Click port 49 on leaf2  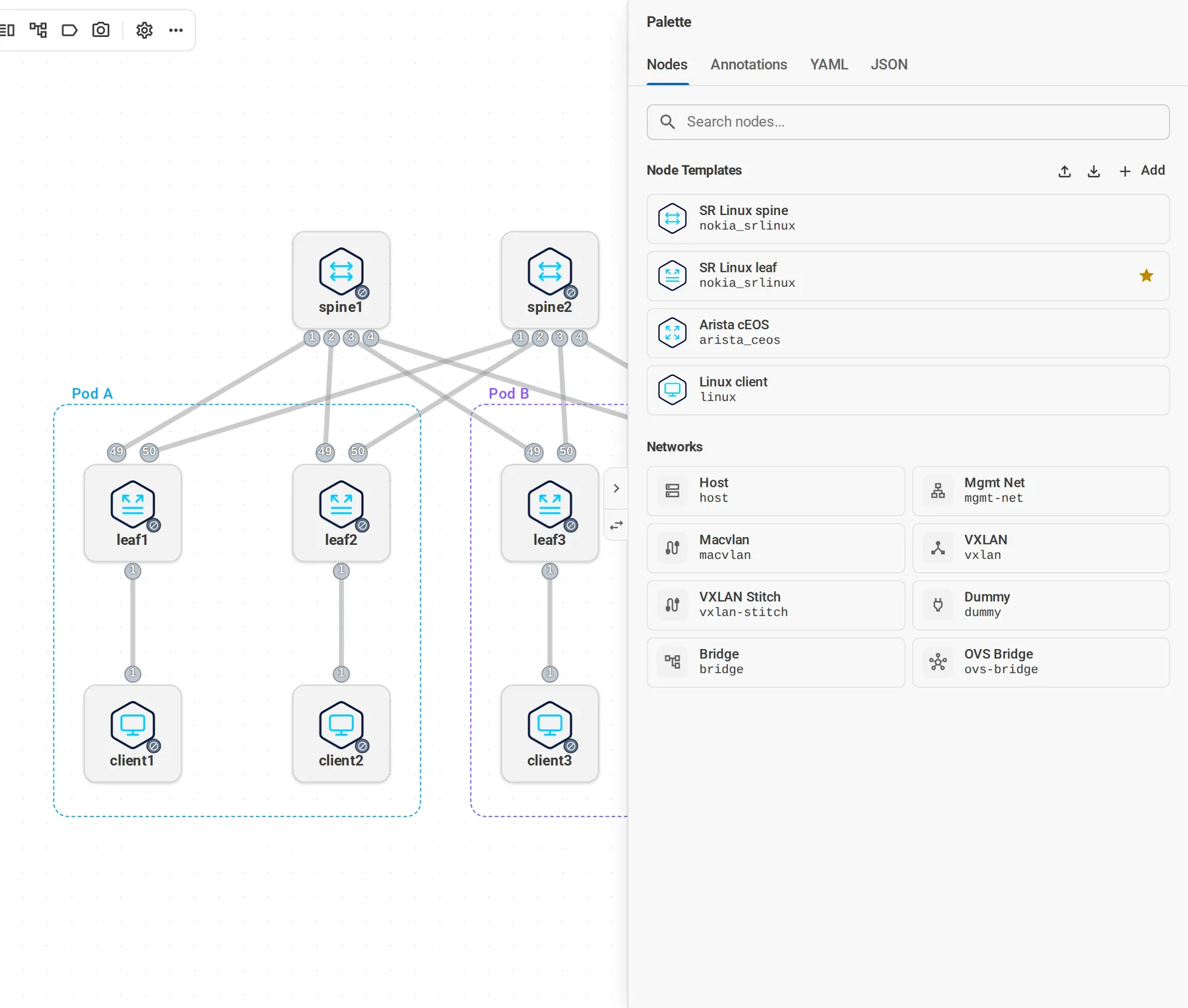325,452
